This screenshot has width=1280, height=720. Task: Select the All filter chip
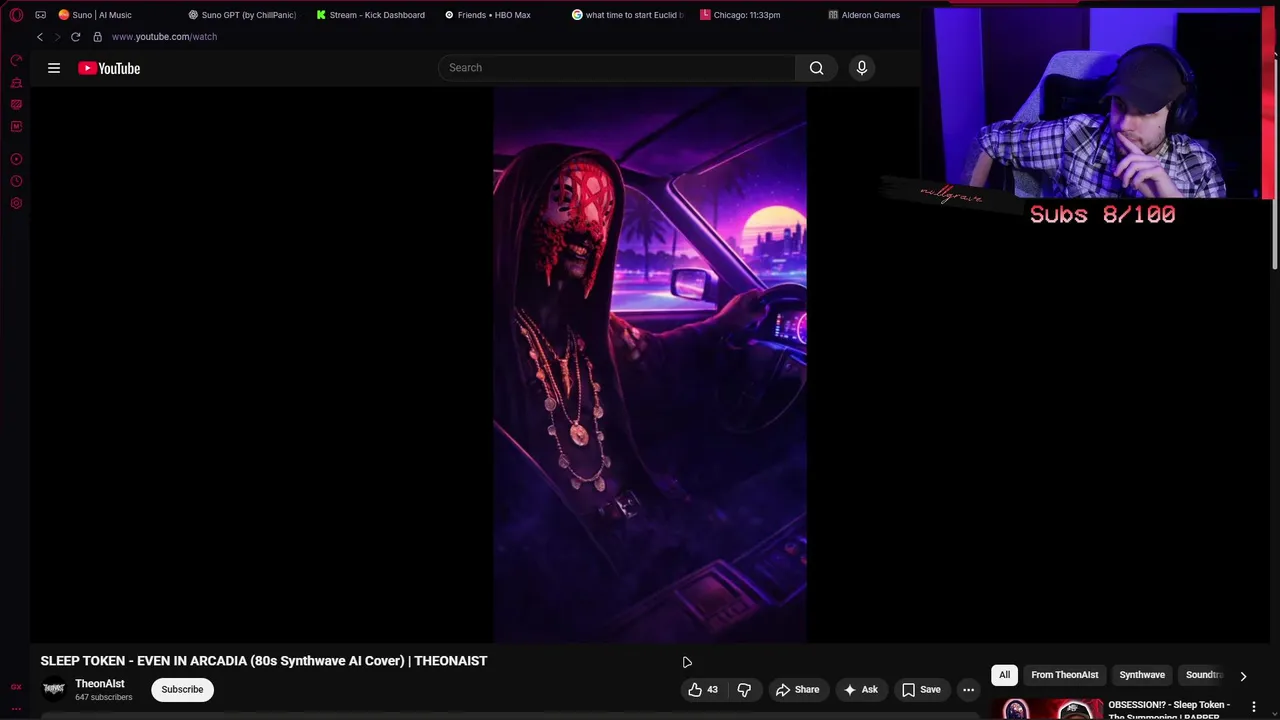[1004, 675]
